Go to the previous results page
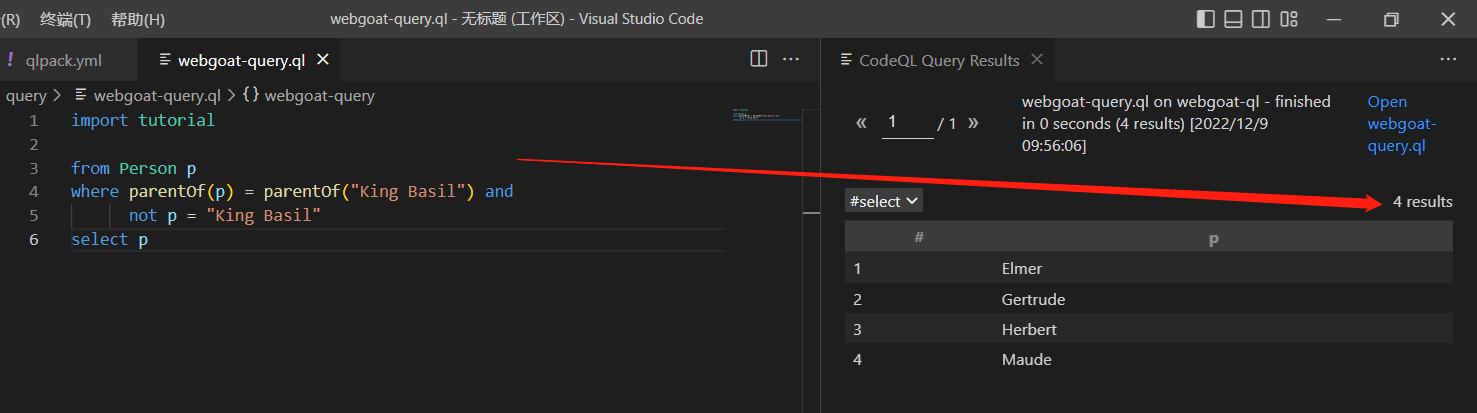The image size is (1477, 413). 861,123
